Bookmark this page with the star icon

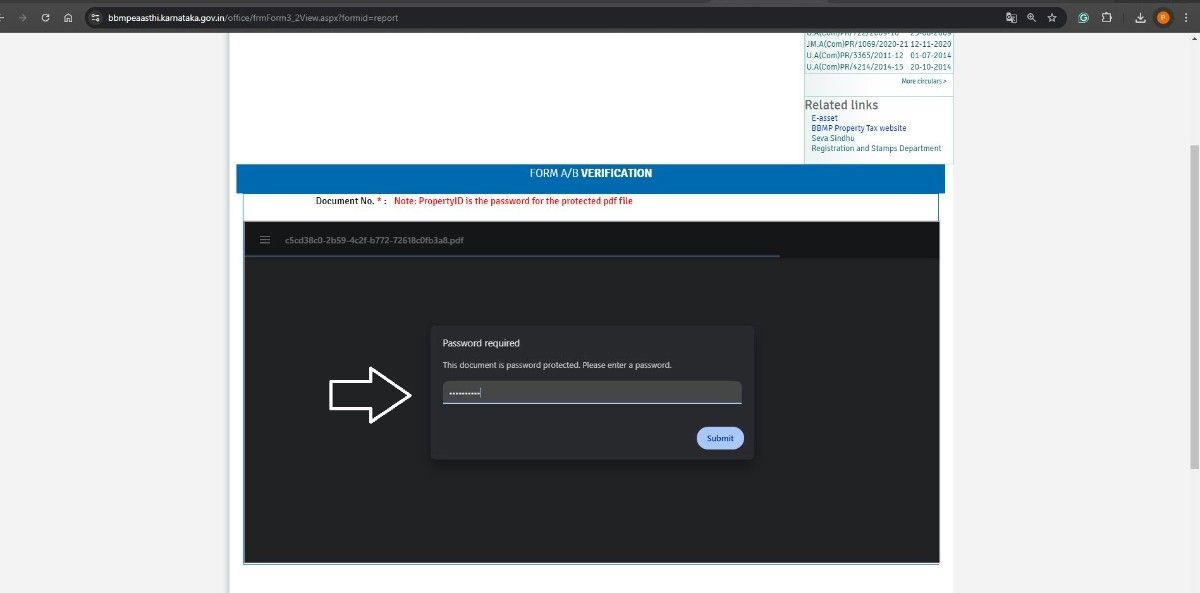(x=1052, y=18)
